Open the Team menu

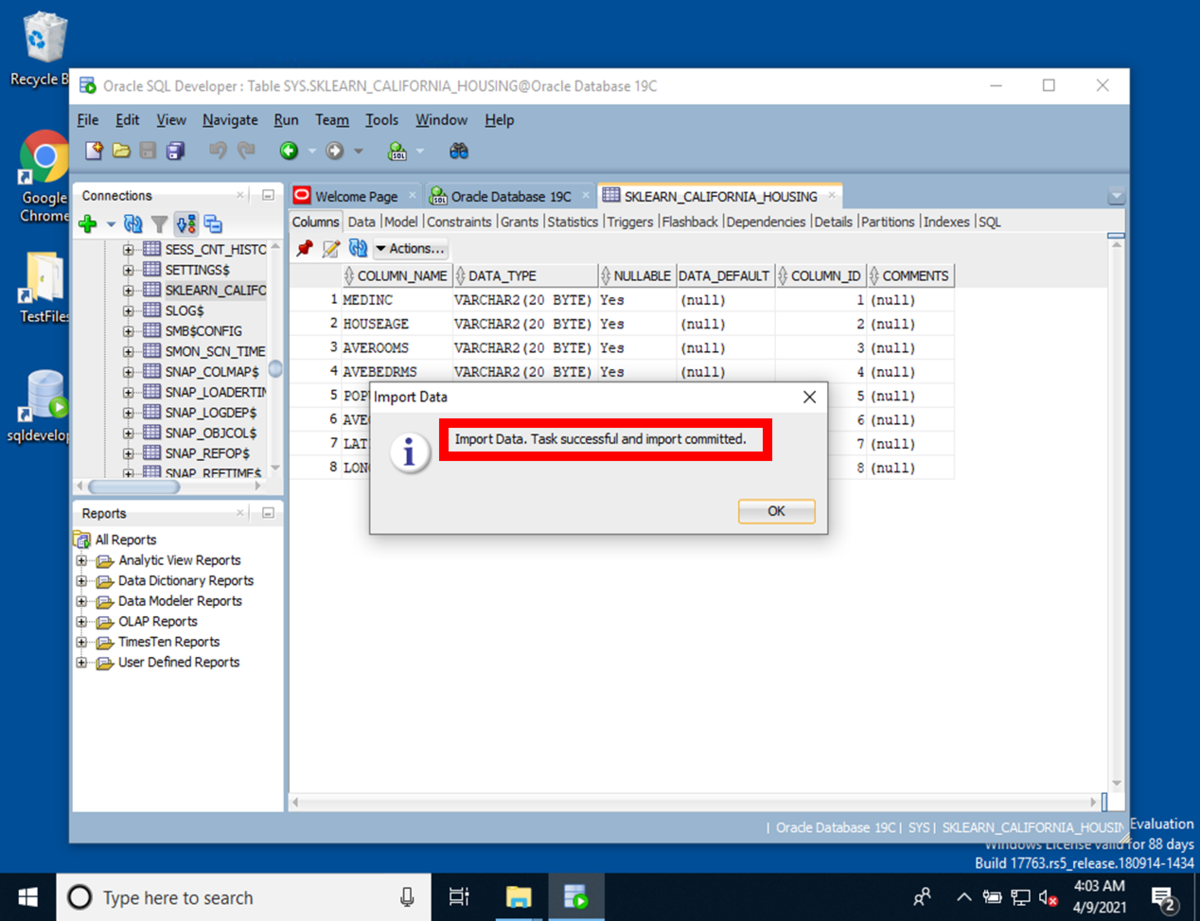tap(332, 120)
